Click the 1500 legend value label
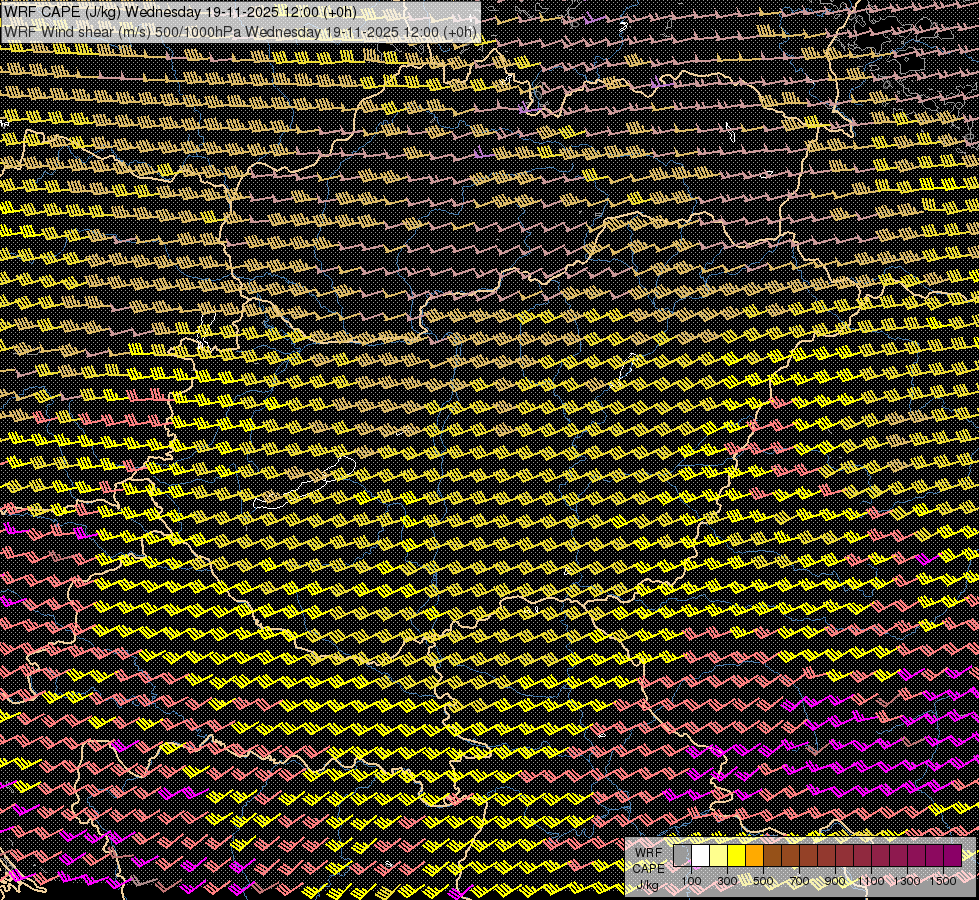 coord(943,881)
